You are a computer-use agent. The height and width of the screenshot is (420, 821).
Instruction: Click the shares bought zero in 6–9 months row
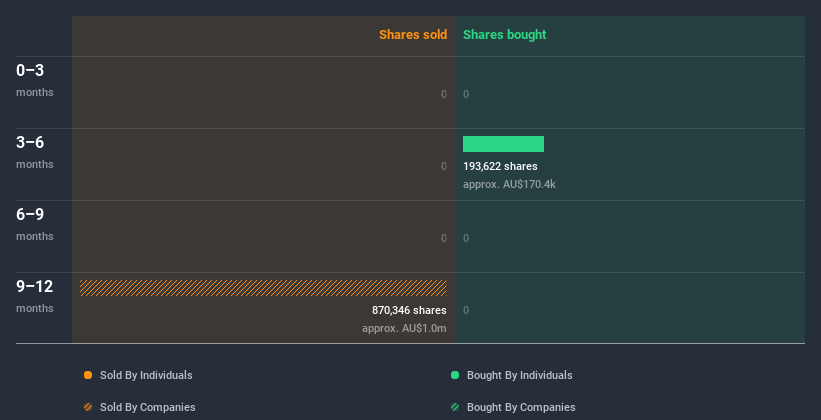(466, 238)
